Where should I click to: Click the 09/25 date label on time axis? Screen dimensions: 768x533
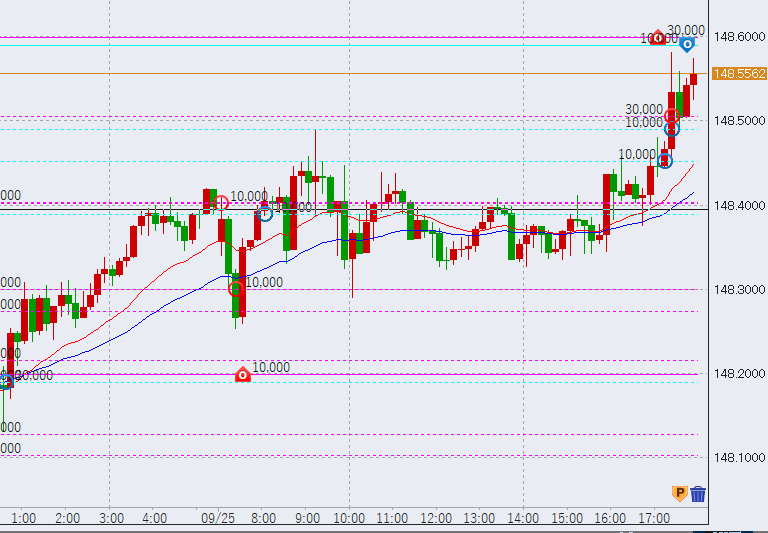pos(218,519)
